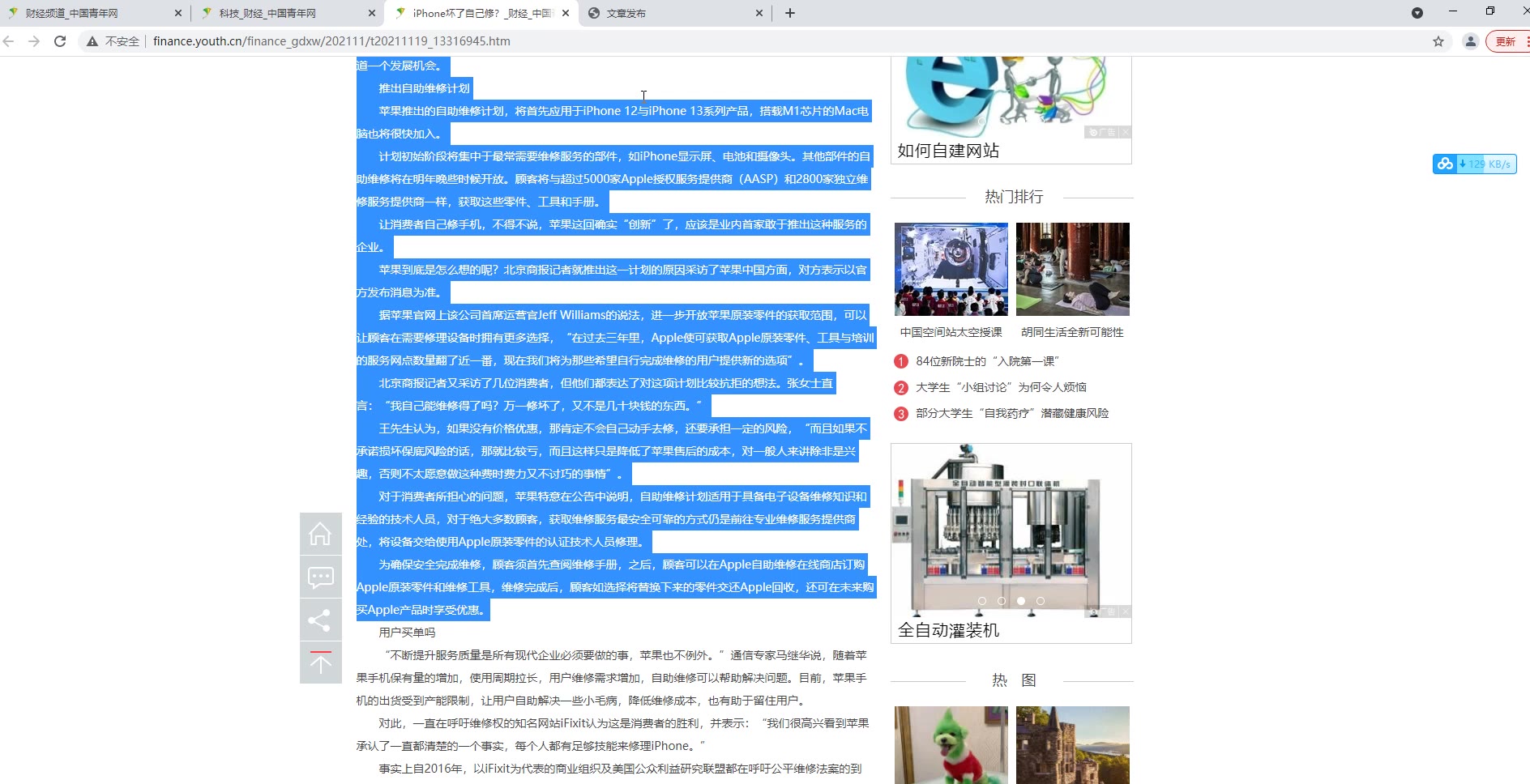Image resolution: width=1530 pixels, height=784 pixels.
Task: Close the 文章发布 tab
Action: pos(759,14)
